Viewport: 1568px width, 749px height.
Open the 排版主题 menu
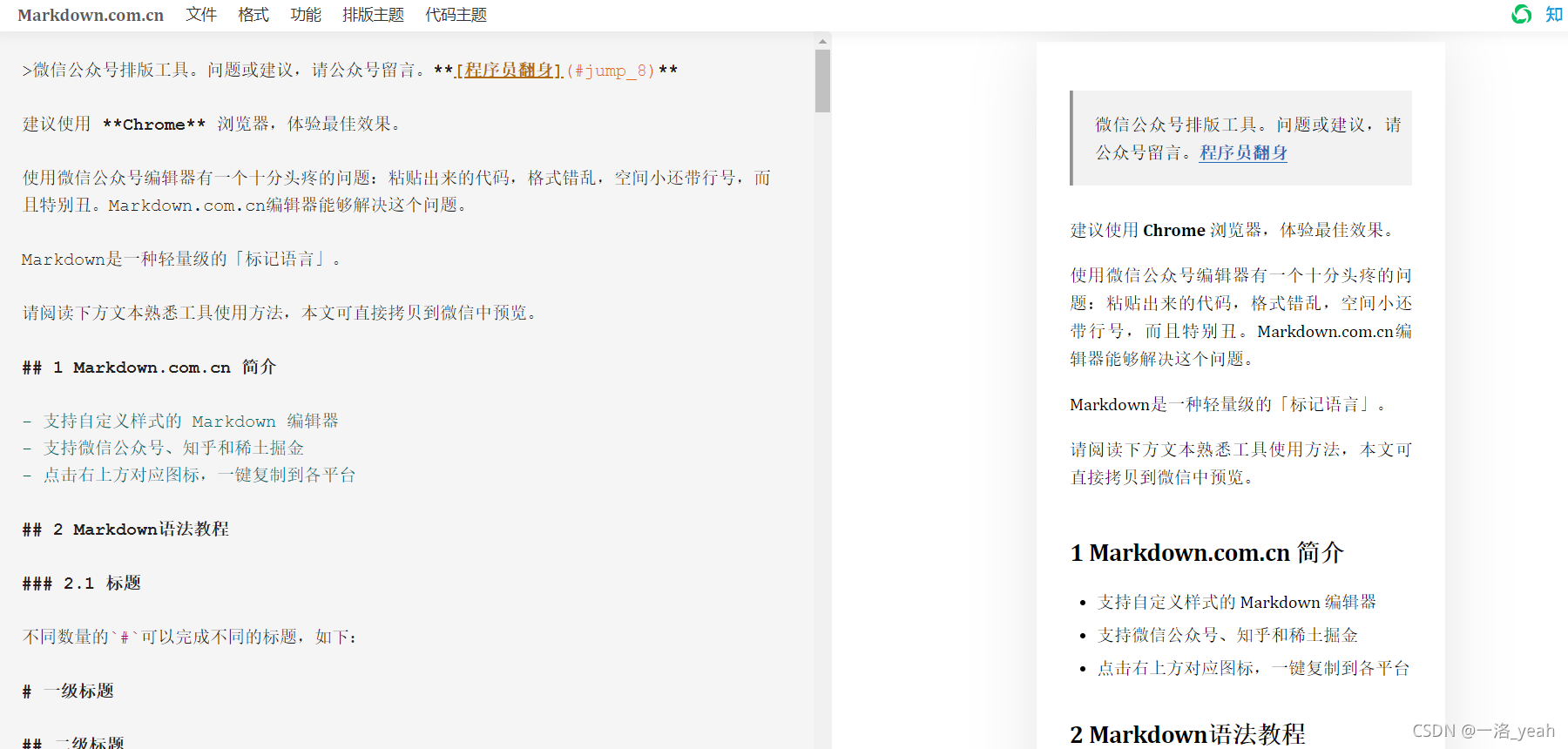tap(373, 15)
